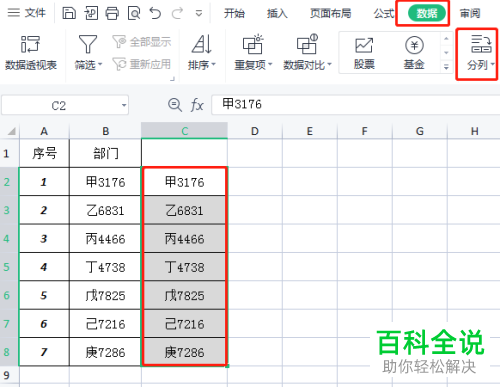The width and height of the screenshot is (500, 387).
Task: Click the print icon
Action: pos(112,13)
